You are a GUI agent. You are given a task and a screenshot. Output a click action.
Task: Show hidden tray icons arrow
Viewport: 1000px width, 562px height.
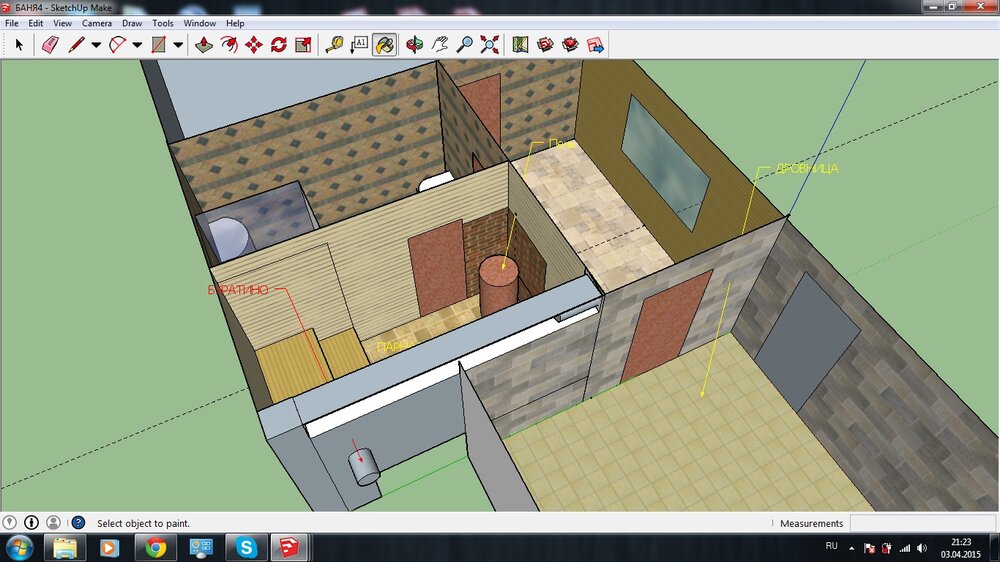851,548
